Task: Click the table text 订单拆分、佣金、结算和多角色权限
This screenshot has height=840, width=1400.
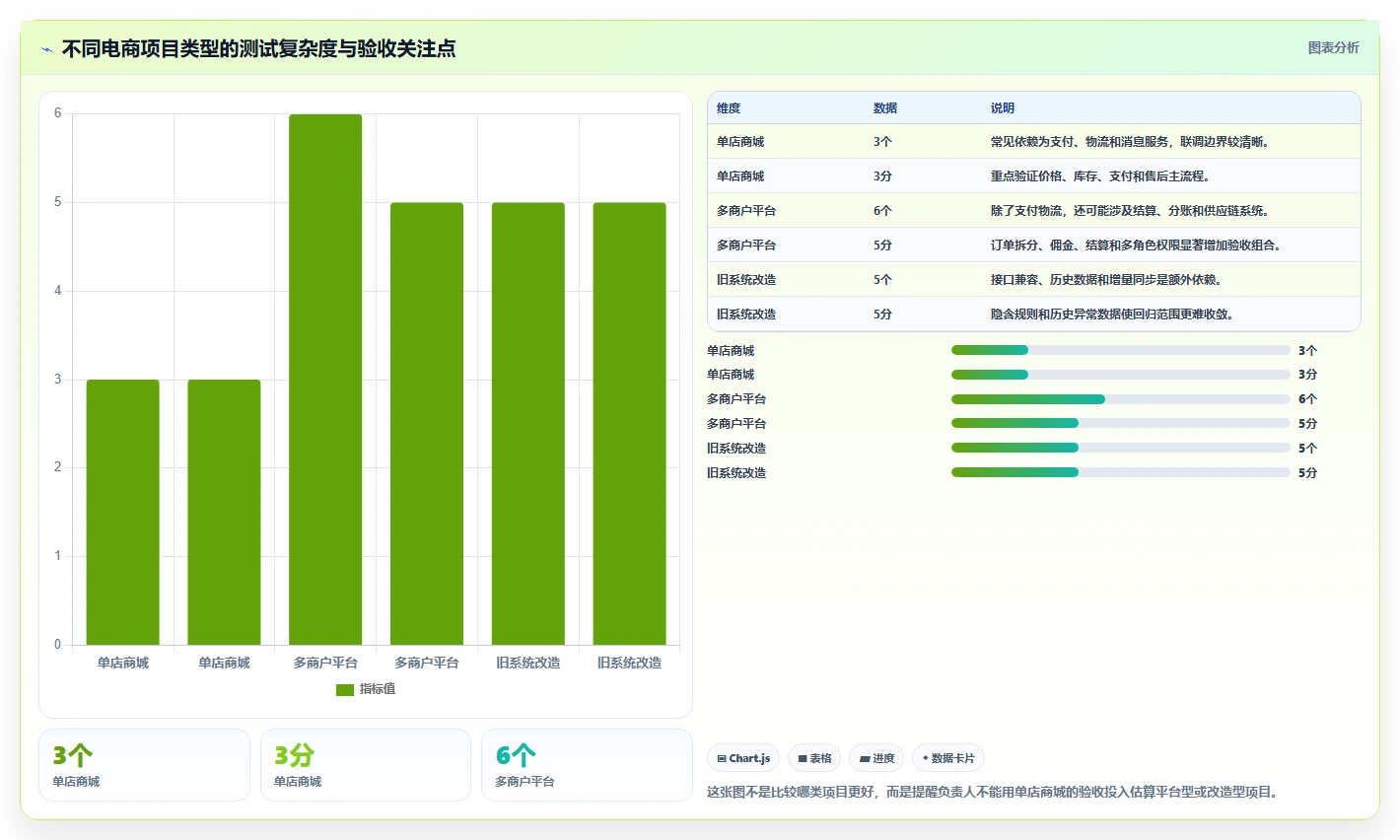Action: 1085,245
